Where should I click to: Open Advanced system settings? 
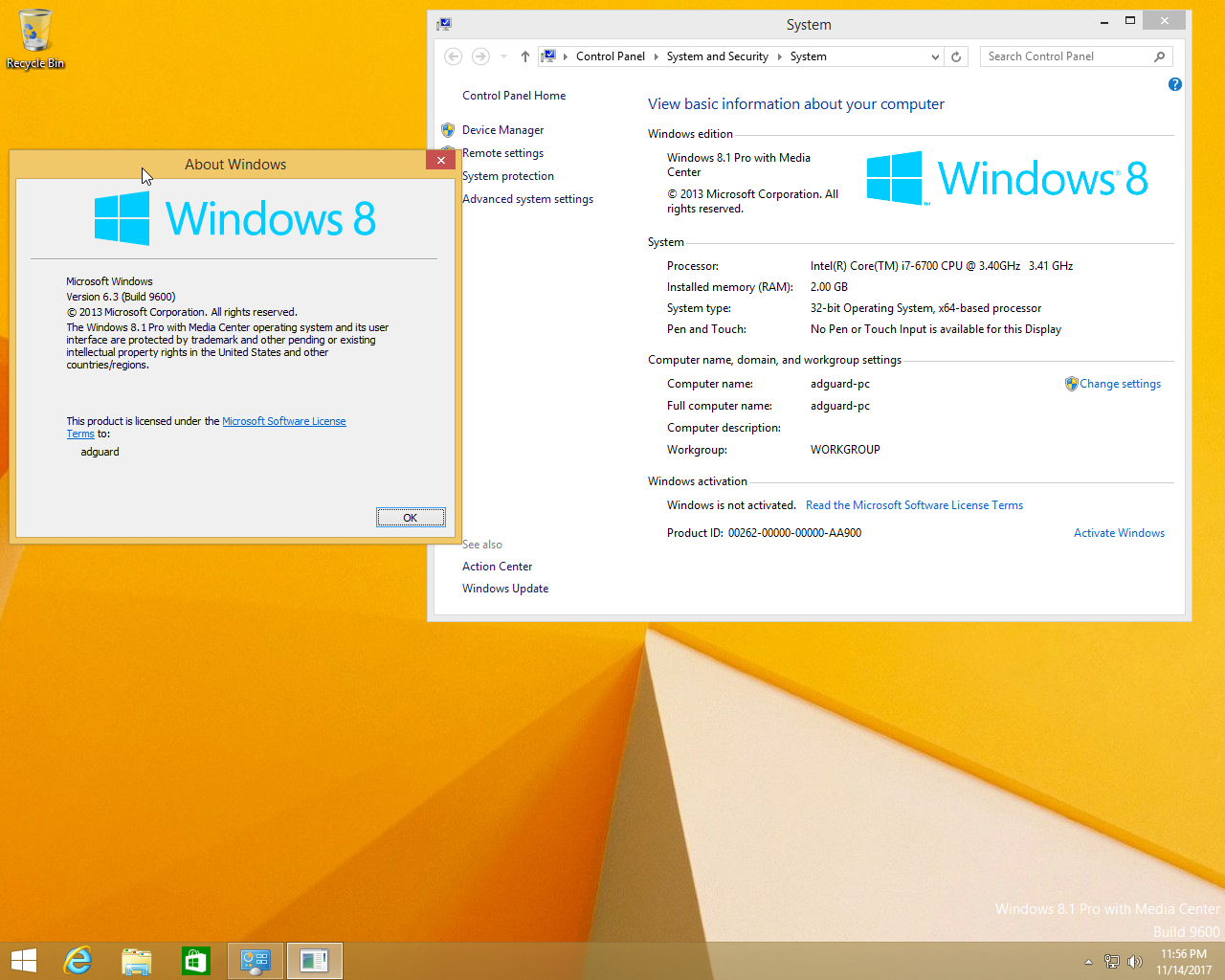click(527, 199)
